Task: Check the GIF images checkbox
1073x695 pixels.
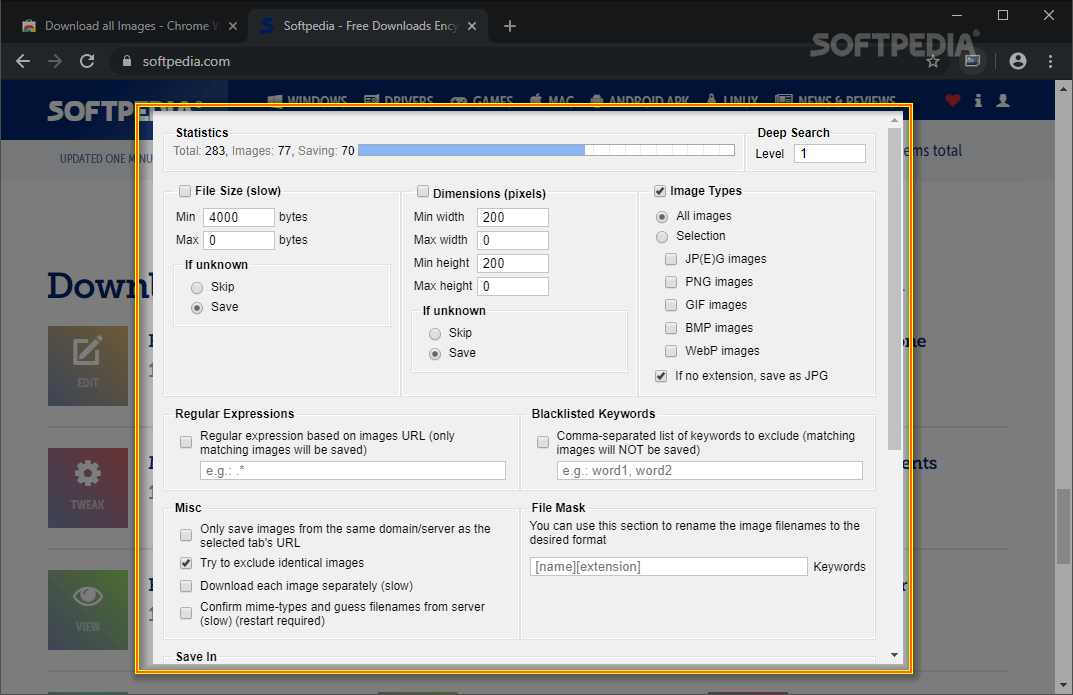Action: pos(671,305)
